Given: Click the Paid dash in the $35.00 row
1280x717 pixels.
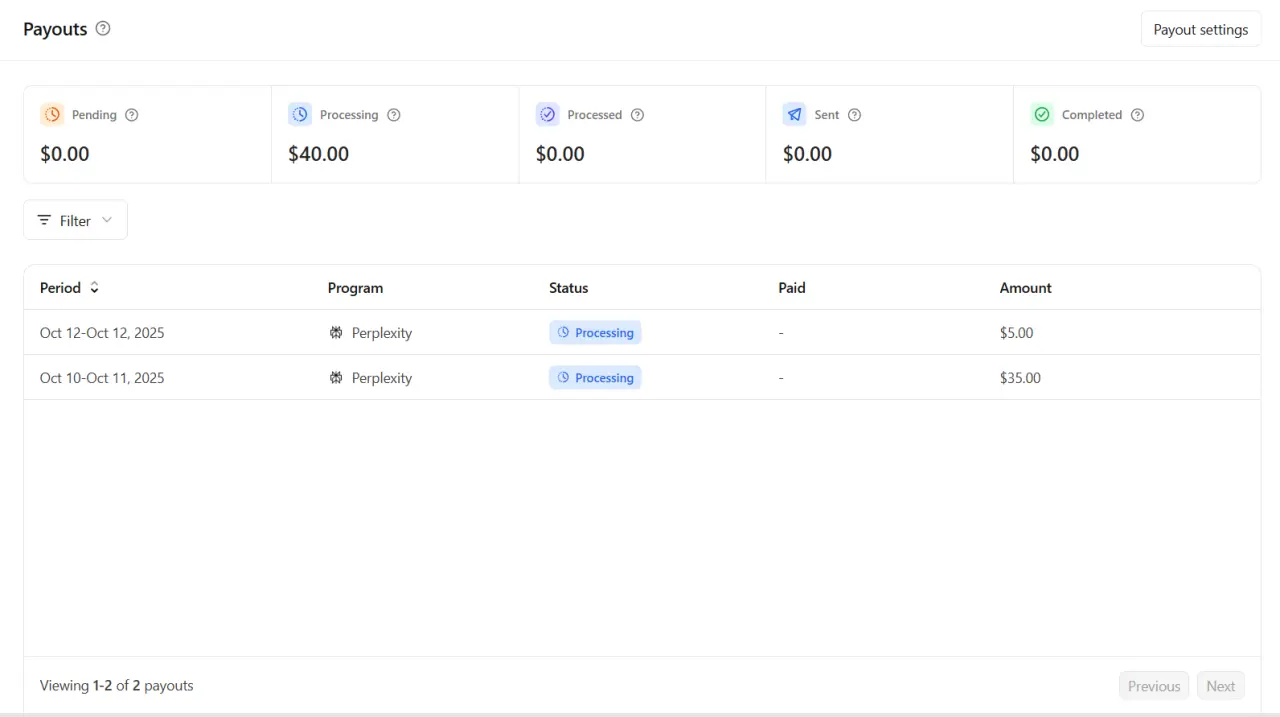Looking at the screenshot, I should coord(781,378).
